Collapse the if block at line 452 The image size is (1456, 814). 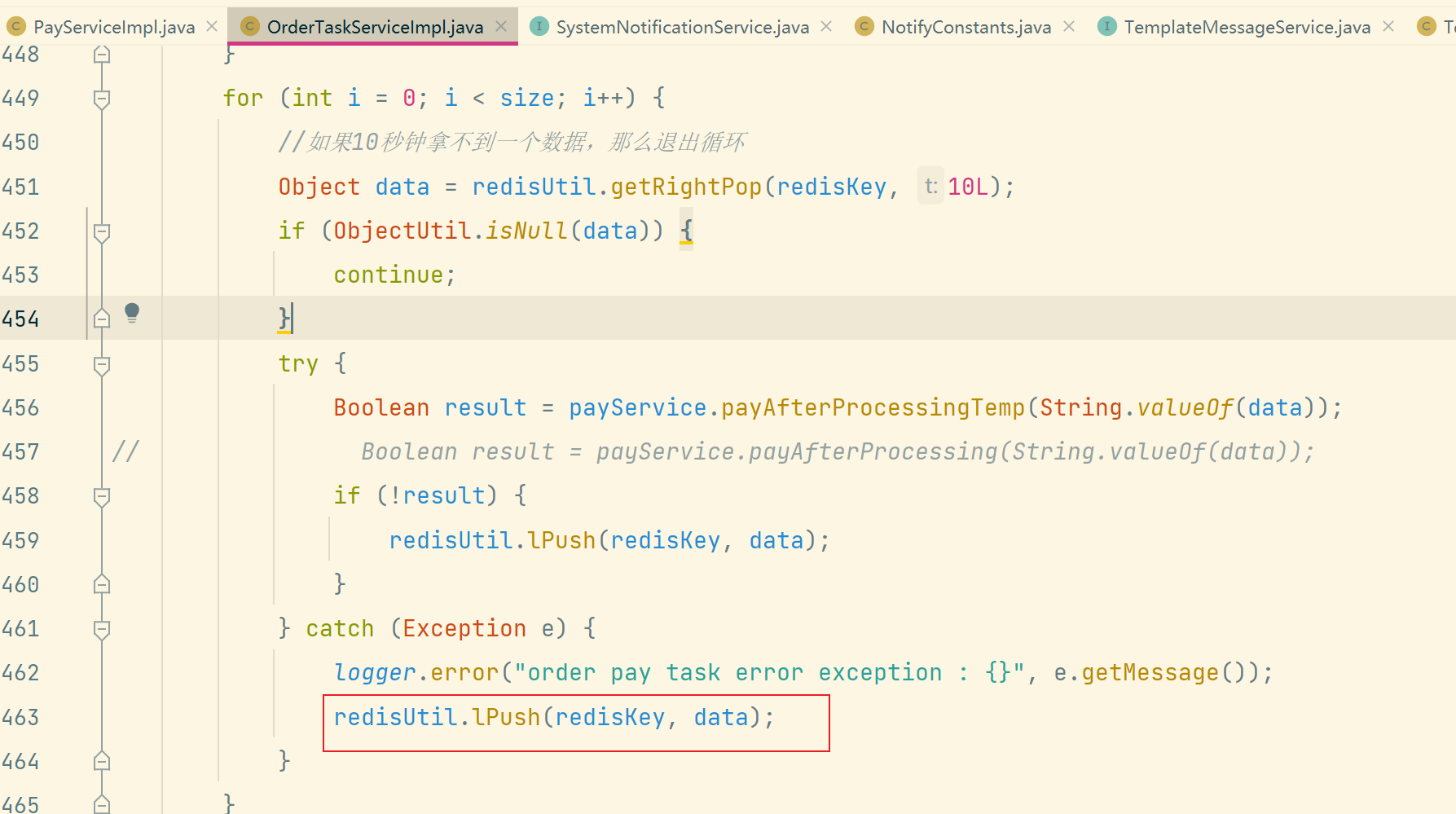pyautogui.click(x=102, y=232)
